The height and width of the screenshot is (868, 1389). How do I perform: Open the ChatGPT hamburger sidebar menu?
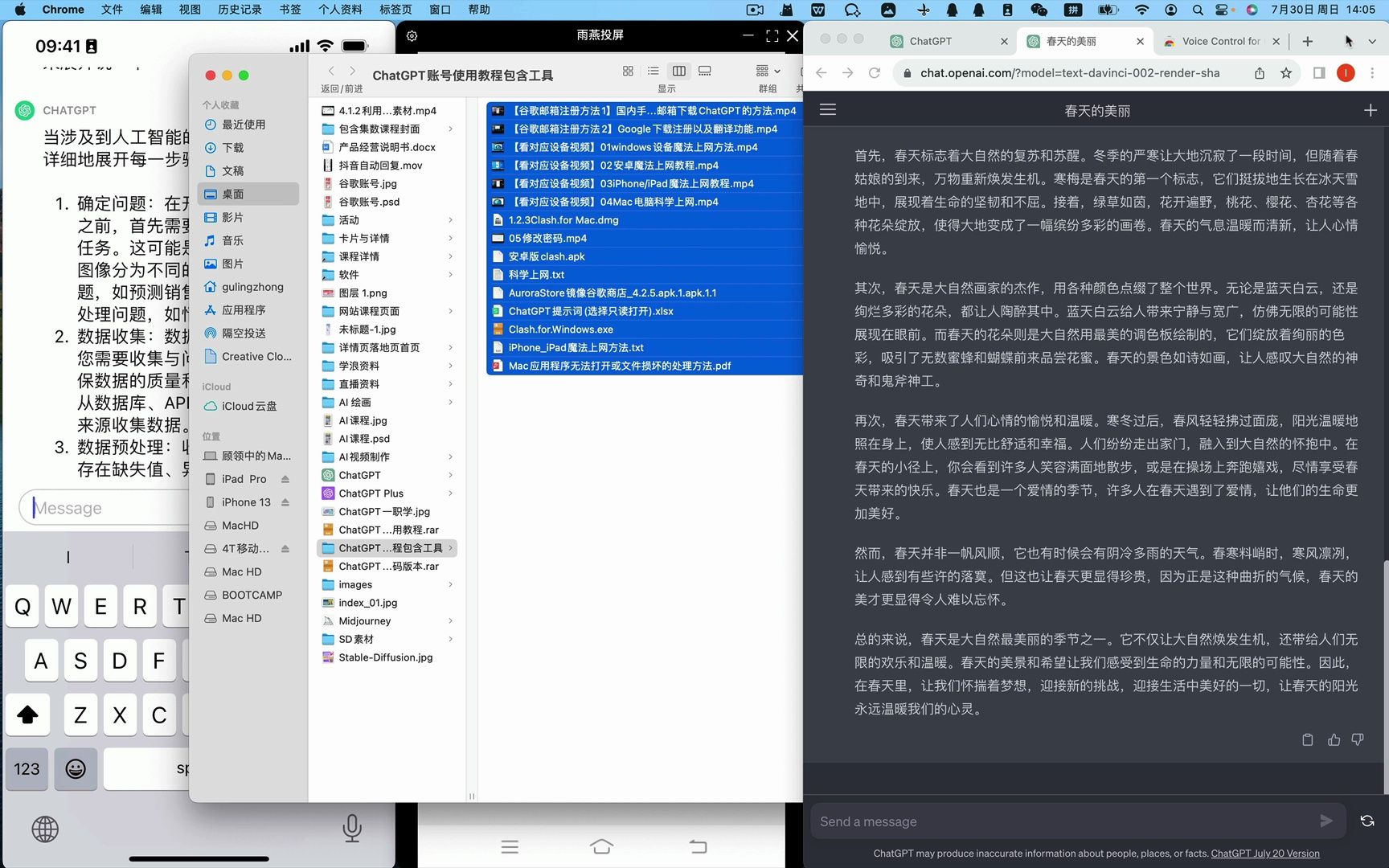pyautogui.click(x=828, y=109)
